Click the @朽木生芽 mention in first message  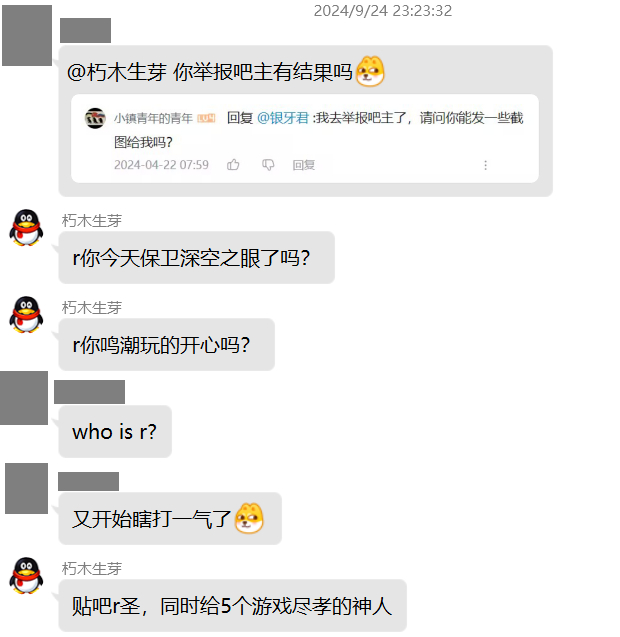pos(117,72)
